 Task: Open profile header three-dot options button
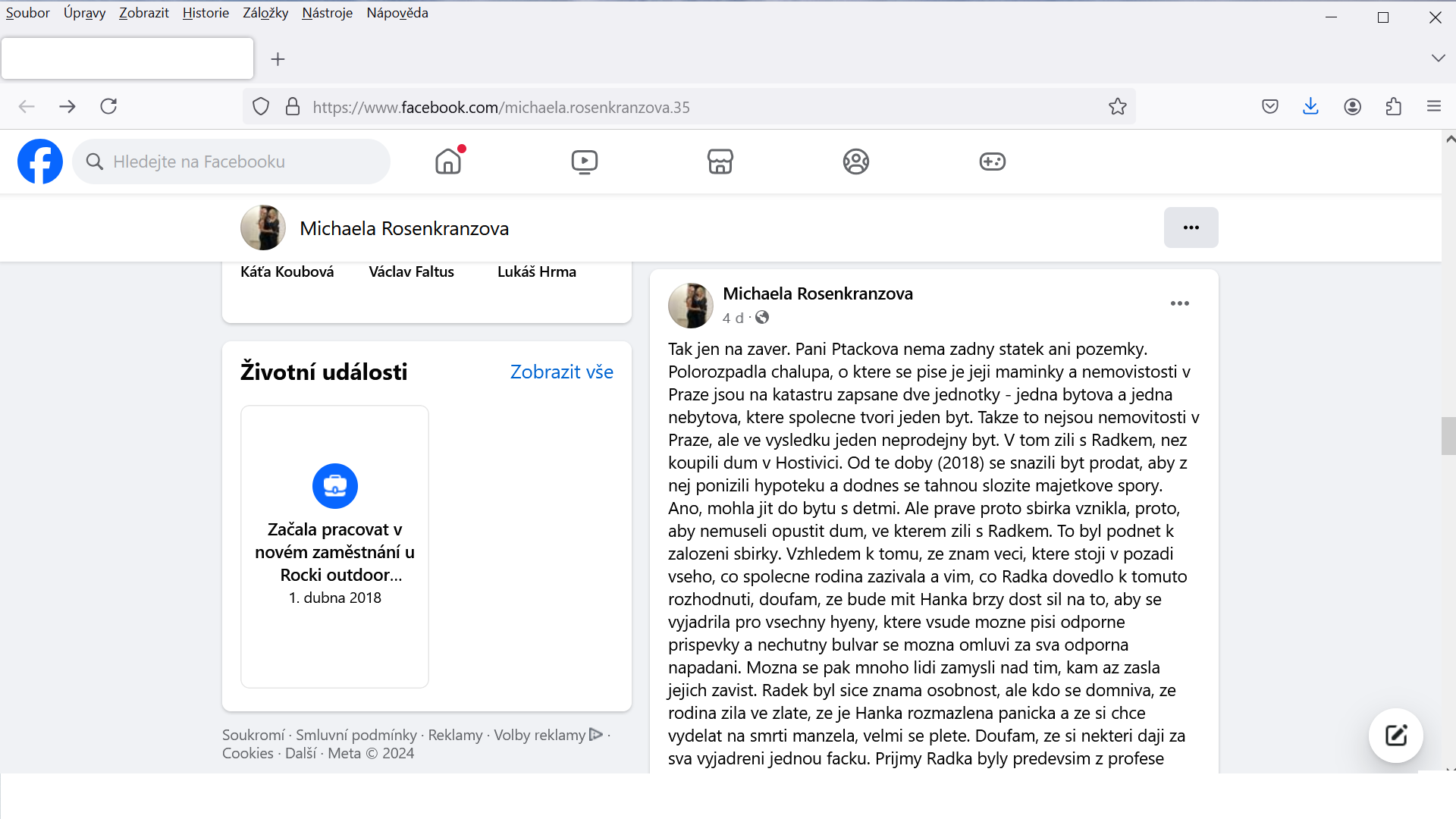click(1191, 227)
